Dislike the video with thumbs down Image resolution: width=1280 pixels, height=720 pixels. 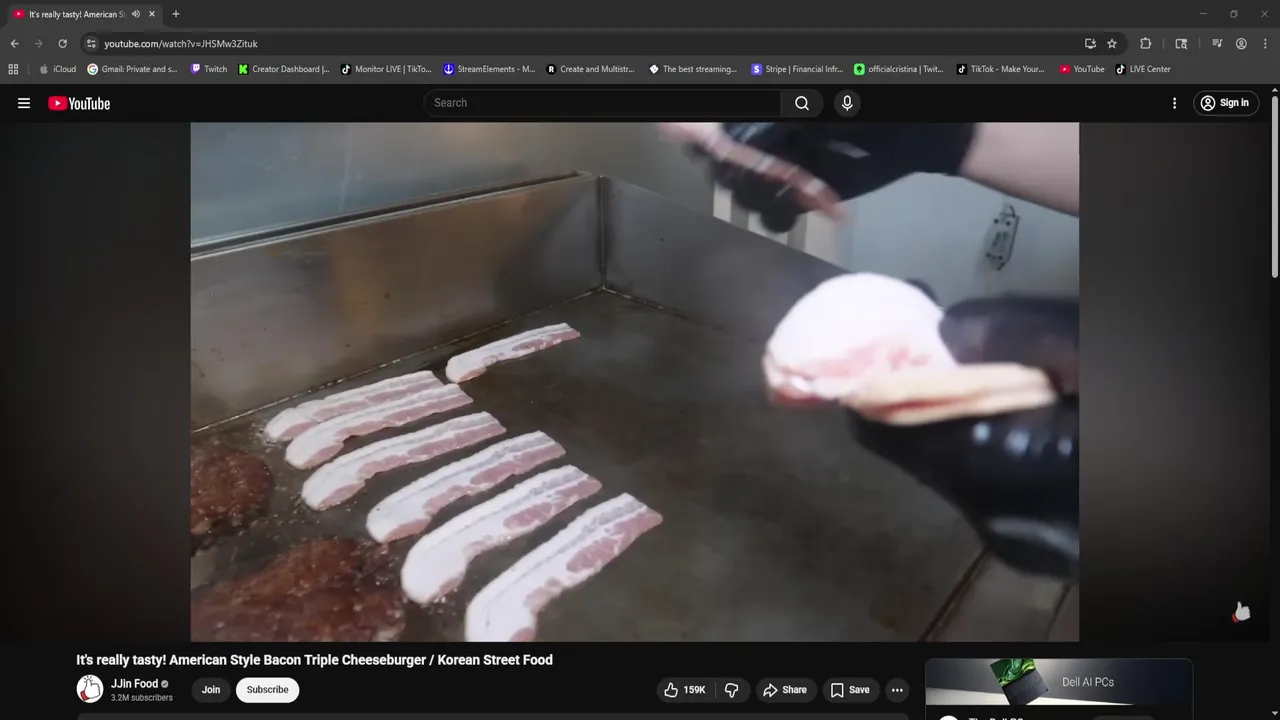click(732, 690)
